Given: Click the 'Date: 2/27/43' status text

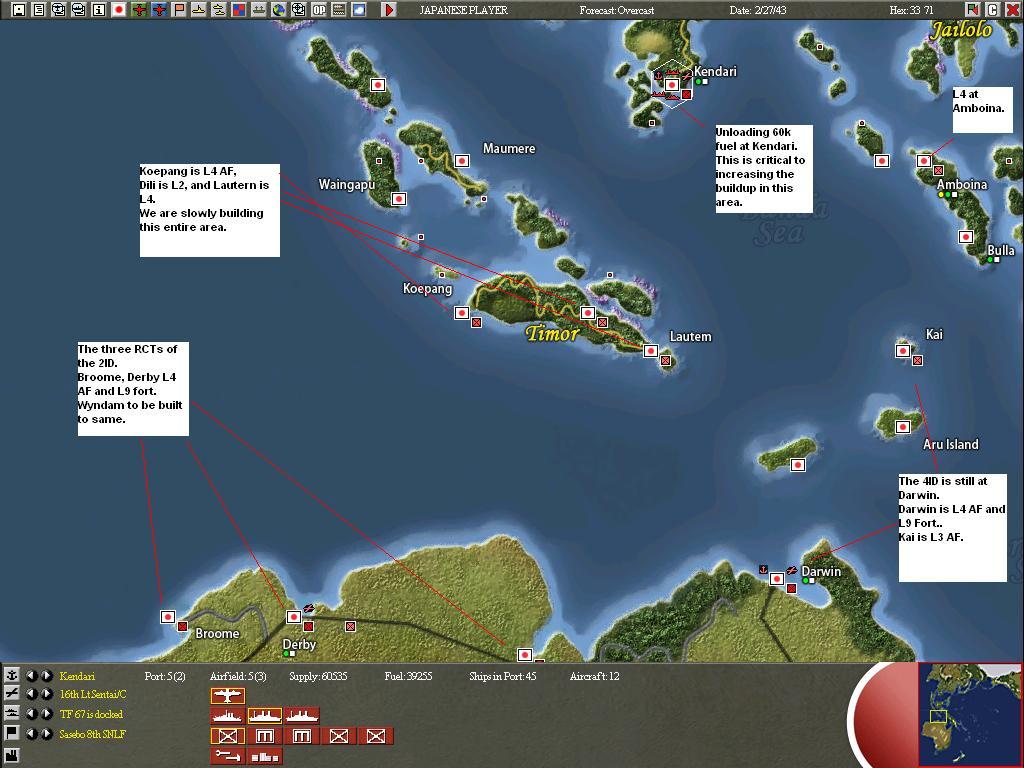Looking at the screenshot, I should 757,10.
